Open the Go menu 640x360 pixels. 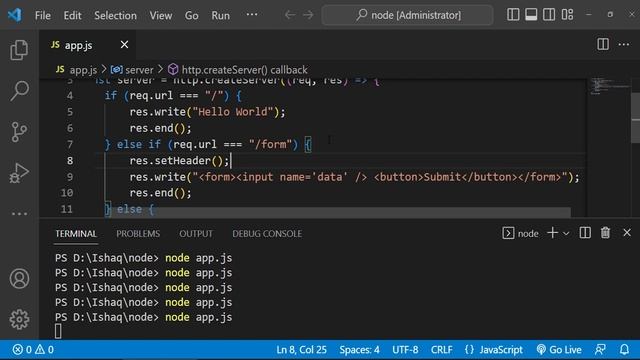point(191,16)
